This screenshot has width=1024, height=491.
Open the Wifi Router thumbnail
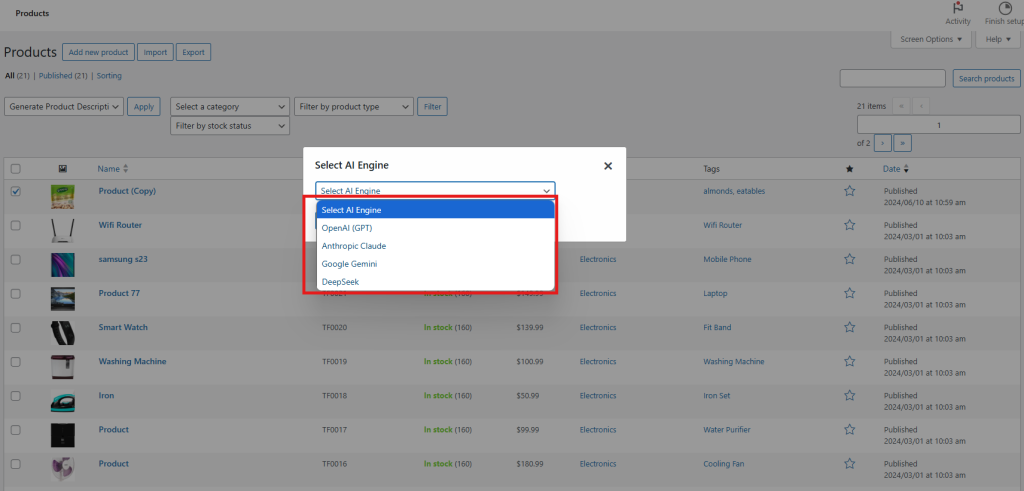63,230
